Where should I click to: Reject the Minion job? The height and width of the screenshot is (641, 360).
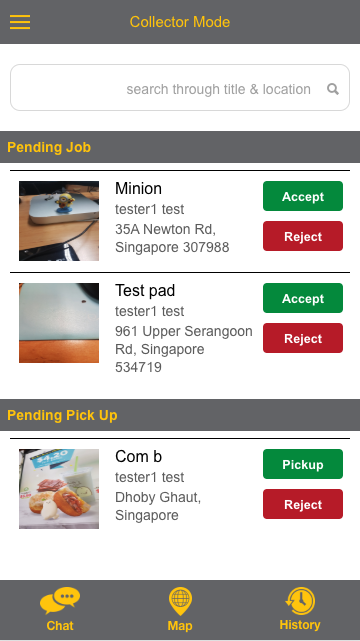click(303, 236)
